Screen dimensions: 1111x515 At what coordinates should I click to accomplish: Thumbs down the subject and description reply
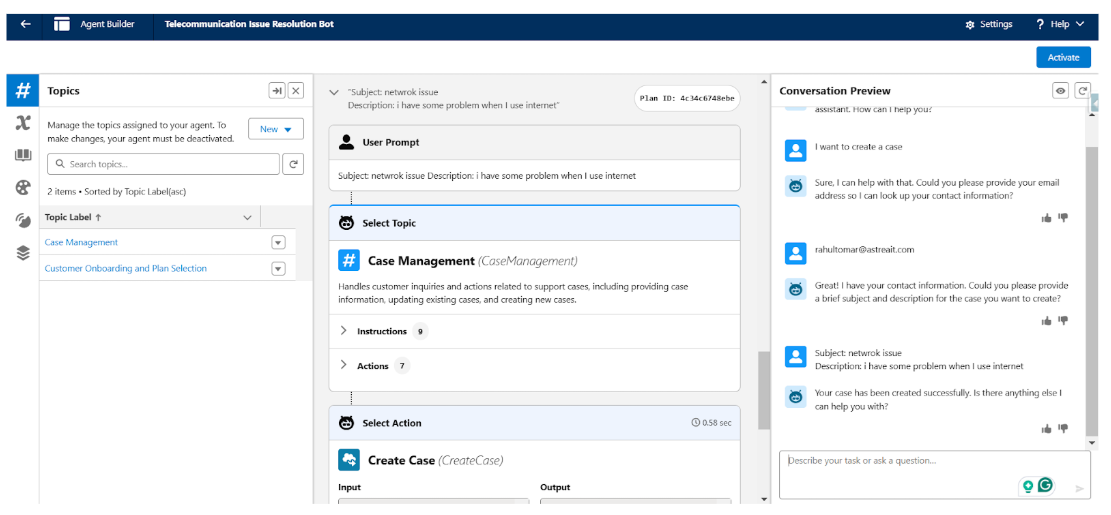coord(1063,321)
